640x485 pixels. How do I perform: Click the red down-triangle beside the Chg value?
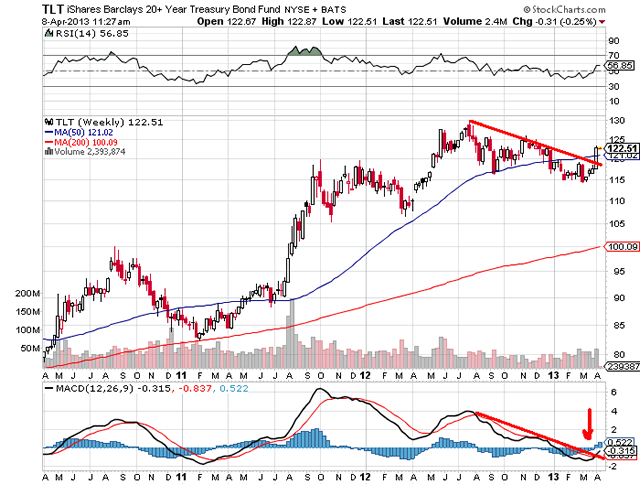[602, 22]
